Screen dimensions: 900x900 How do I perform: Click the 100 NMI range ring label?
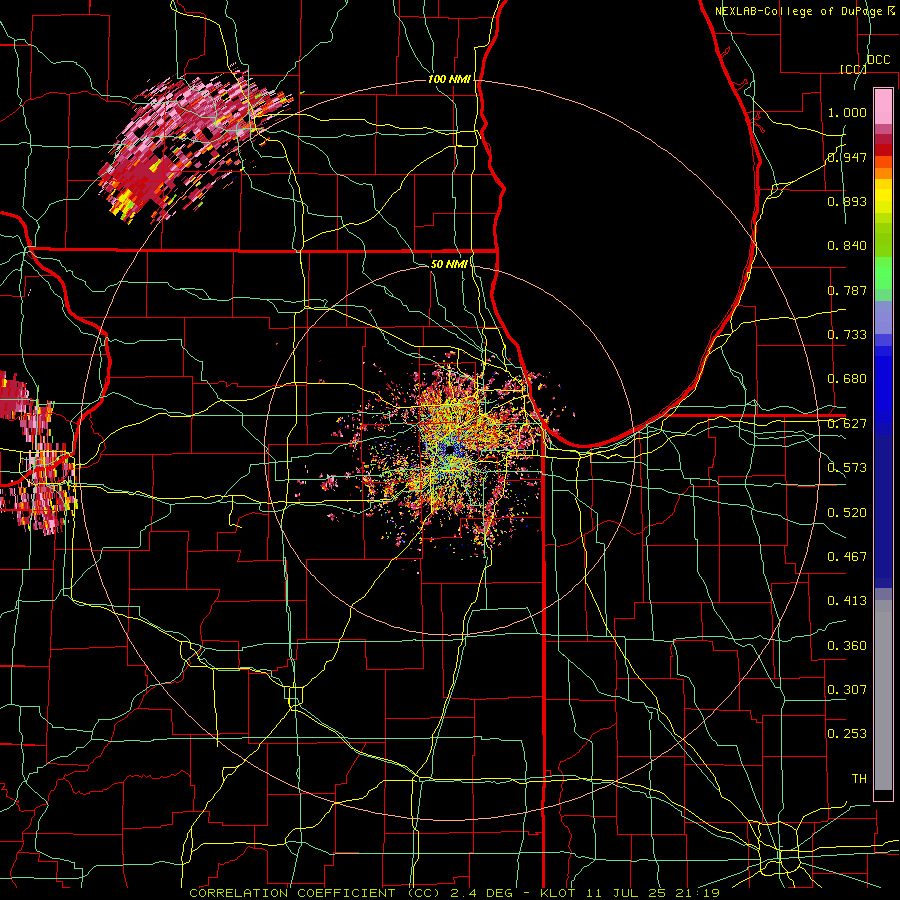point(449,79)
